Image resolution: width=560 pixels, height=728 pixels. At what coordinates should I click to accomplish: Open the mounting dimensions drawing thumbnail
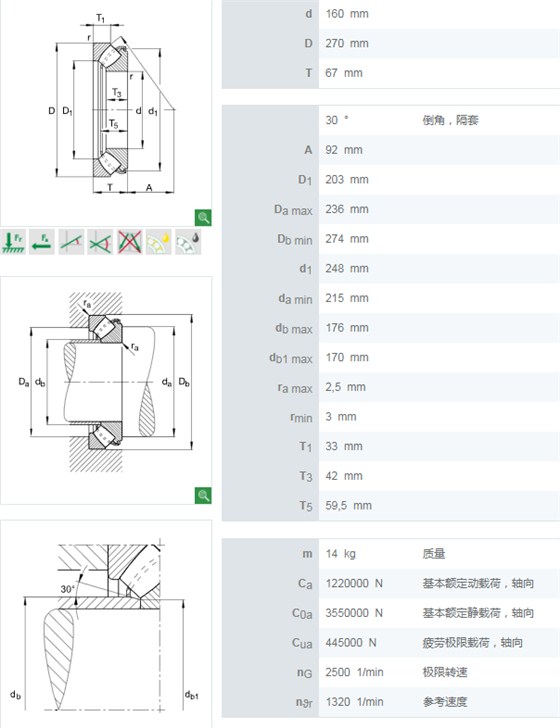[106, 390]
